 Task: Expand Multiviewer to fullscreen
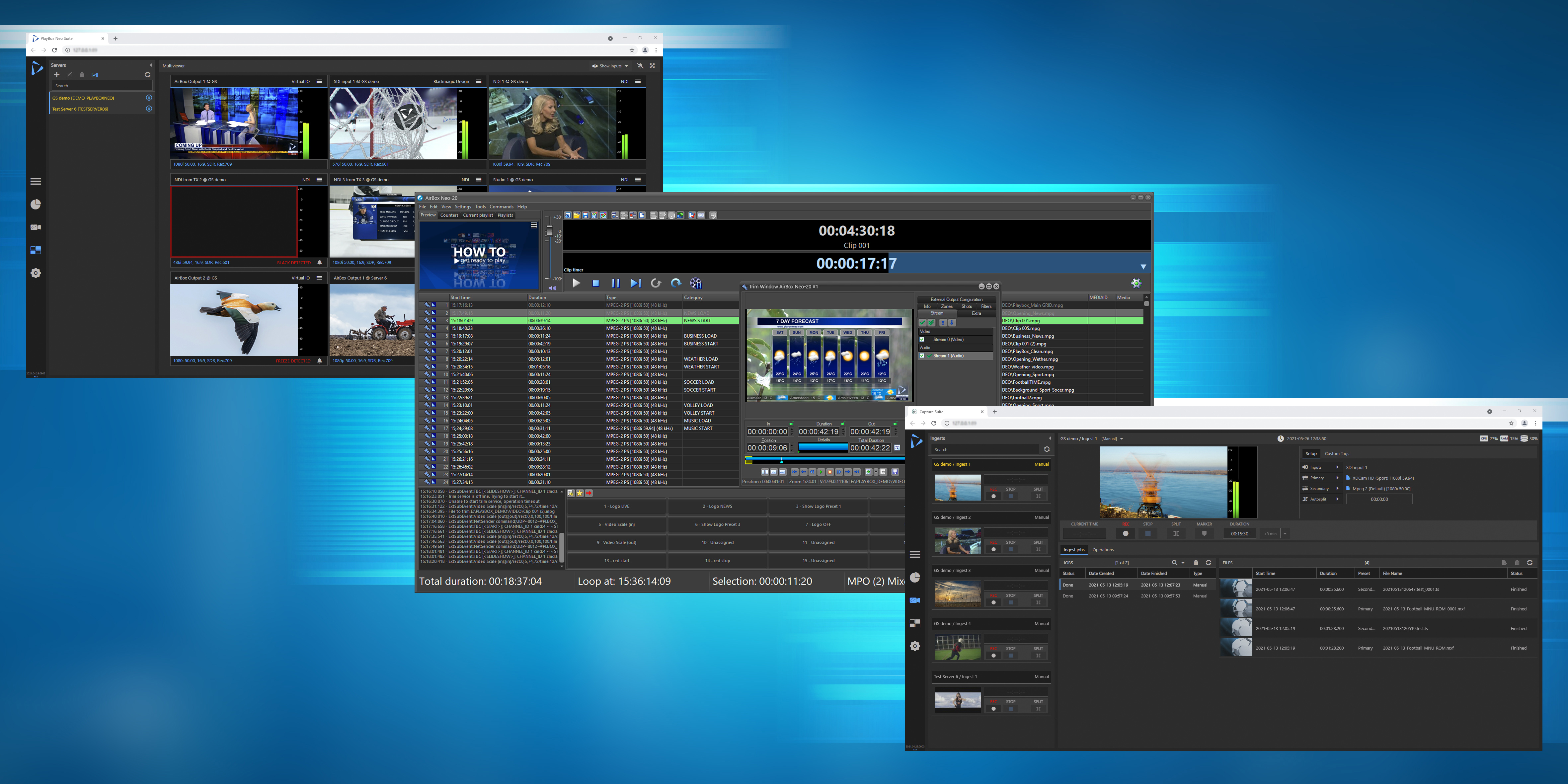pyautogui.click(x=652, y=66)
